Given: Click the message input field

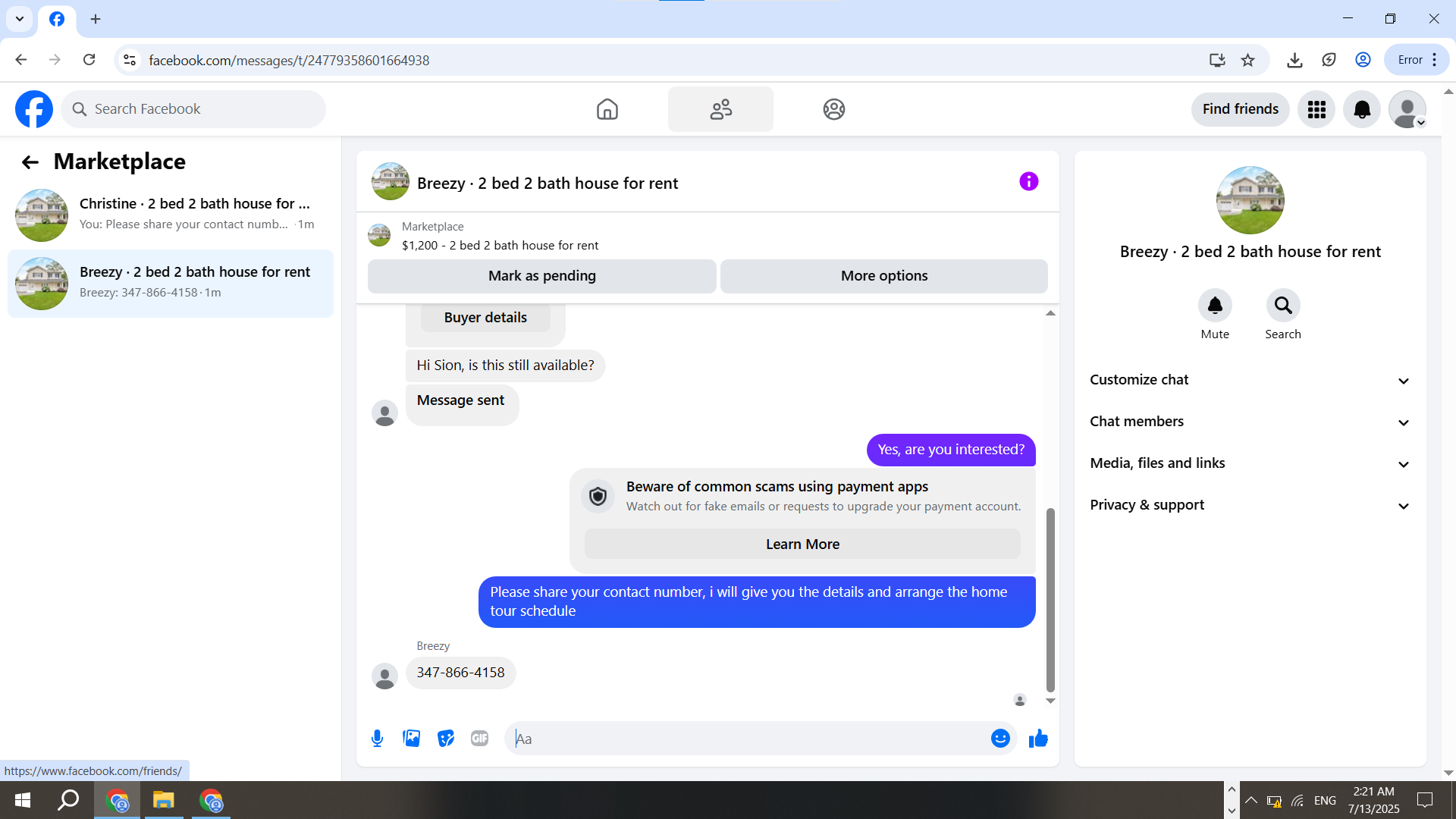Looking at the screenshot, I should 747,739.
